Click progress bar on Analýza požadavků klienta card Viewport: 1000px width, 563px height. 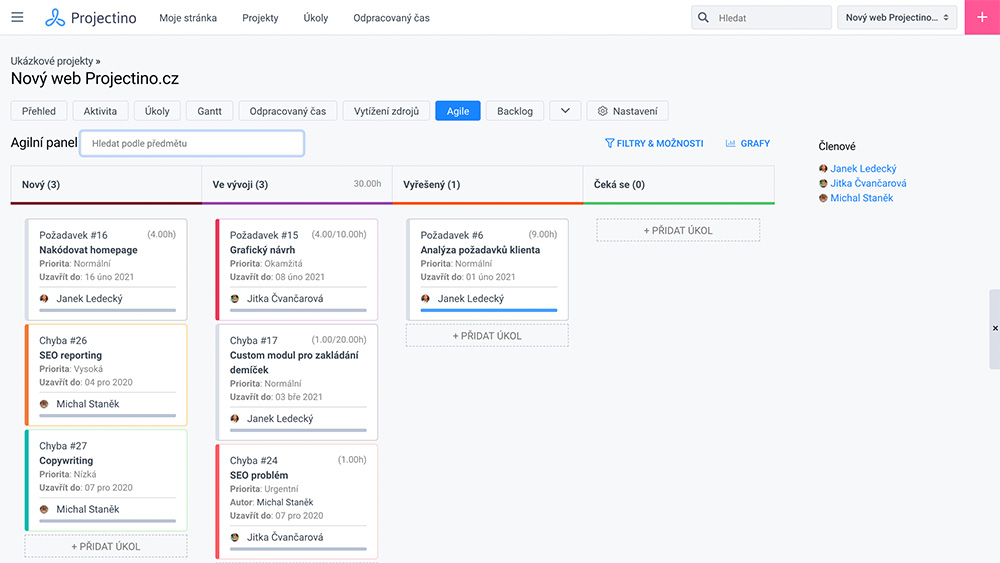[489, 311]
